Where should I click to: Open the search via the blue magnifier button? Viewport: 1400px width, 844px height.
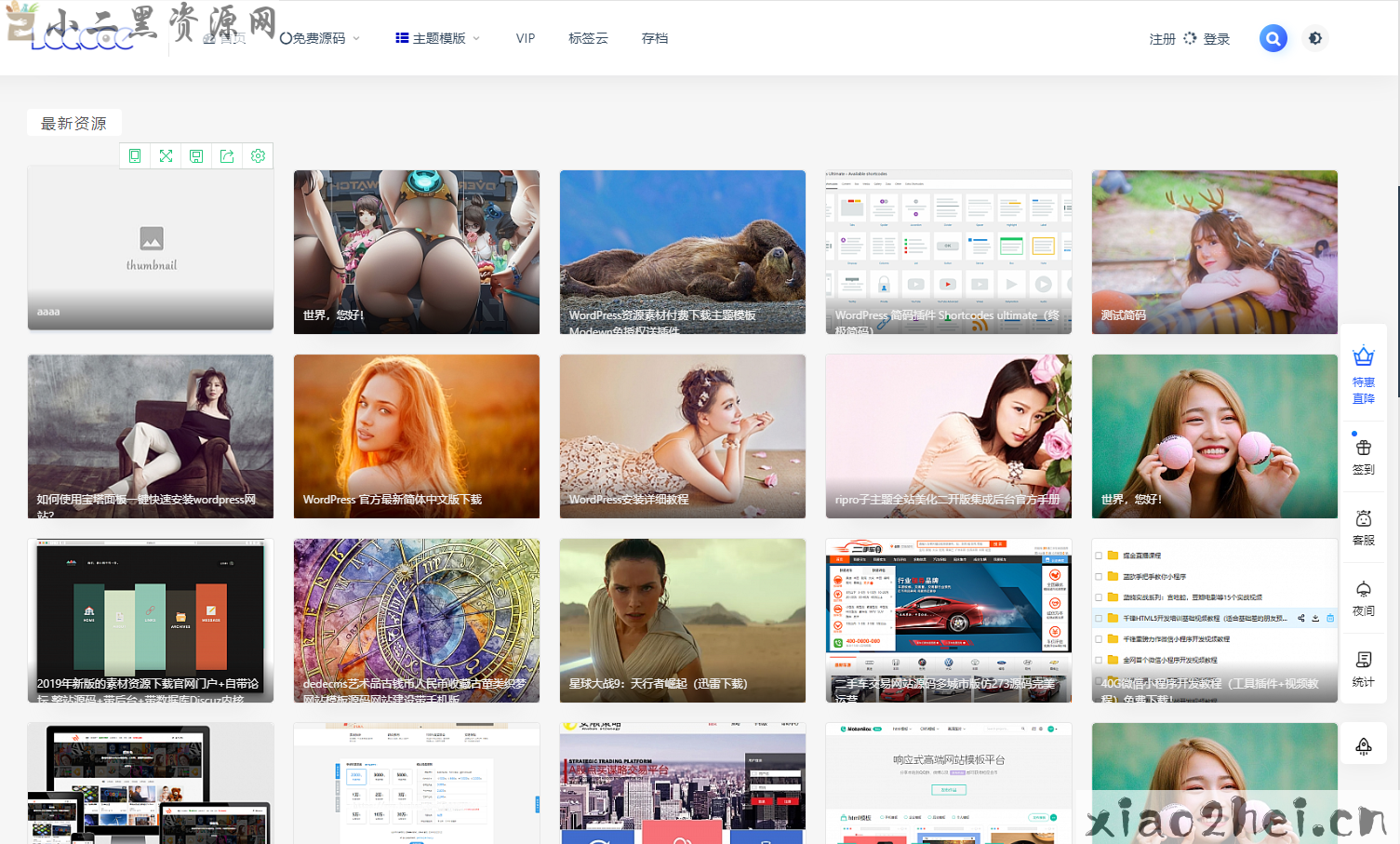[1273, 38]
